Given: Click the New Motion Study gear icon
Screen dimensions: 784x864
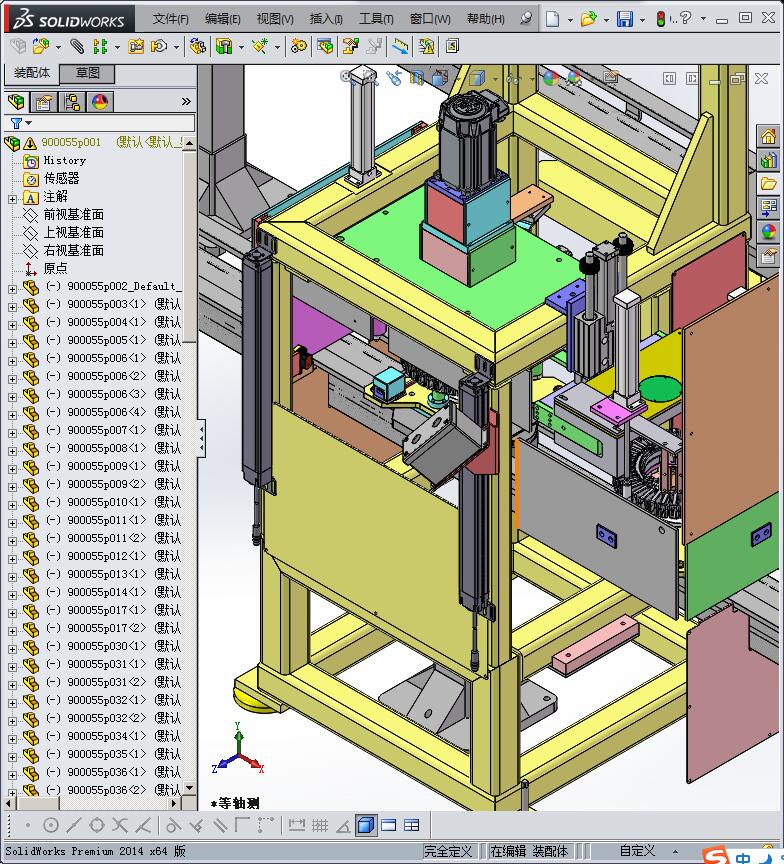Looking at the screenshot, I should click(x=299, y=46).
